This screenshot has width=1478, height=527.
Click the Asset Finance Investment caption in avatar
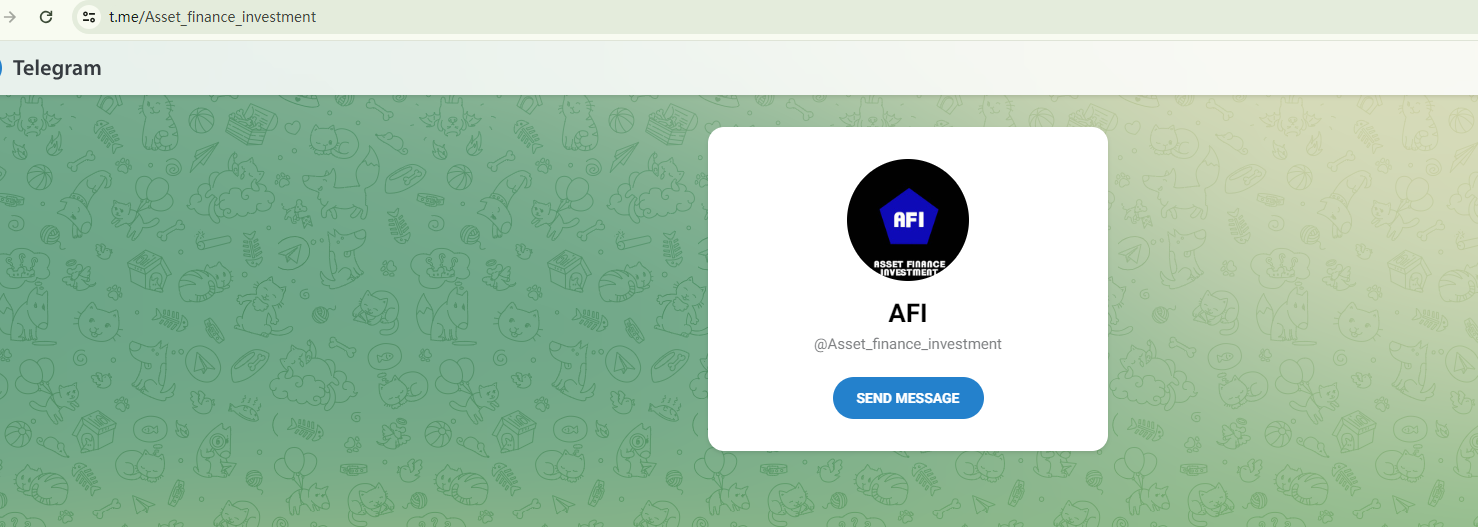point(909,268)
